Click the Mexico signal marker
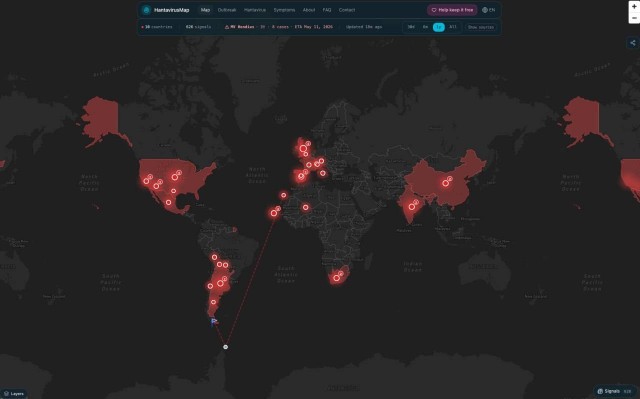 point(168,202)
